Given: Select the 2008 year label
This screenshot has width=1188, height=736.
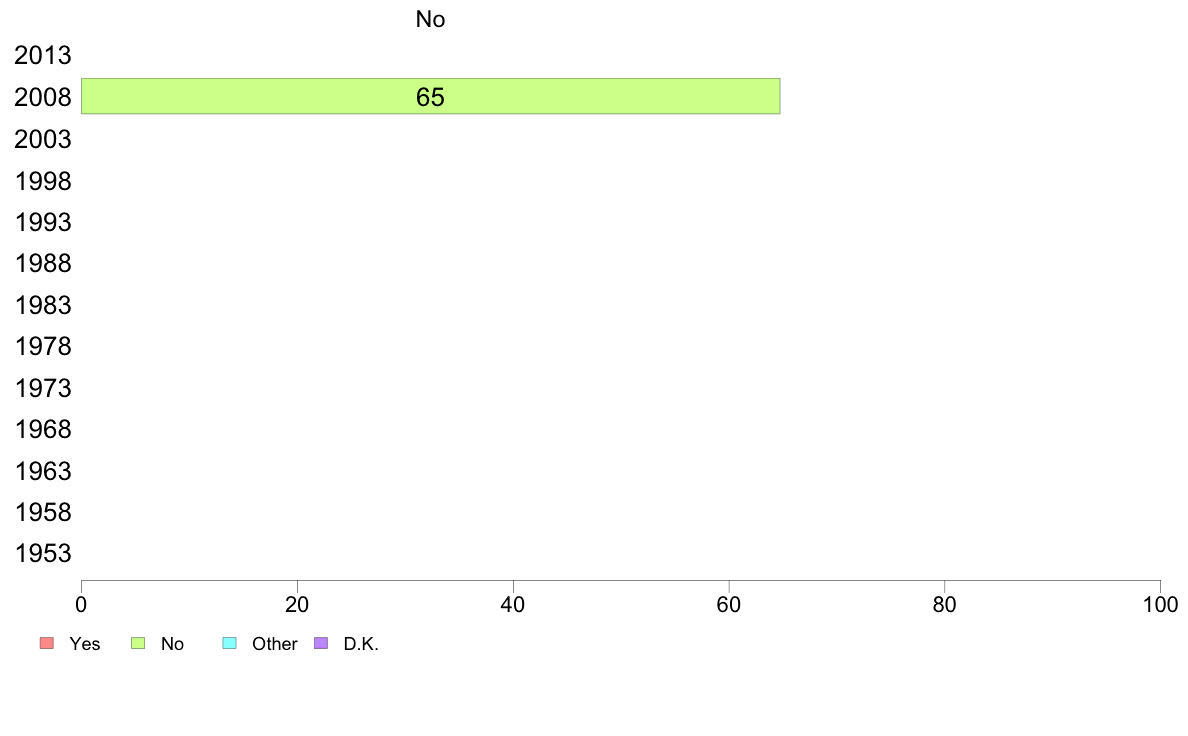Looking at the screenshot, I should click(x=43, y=97).
